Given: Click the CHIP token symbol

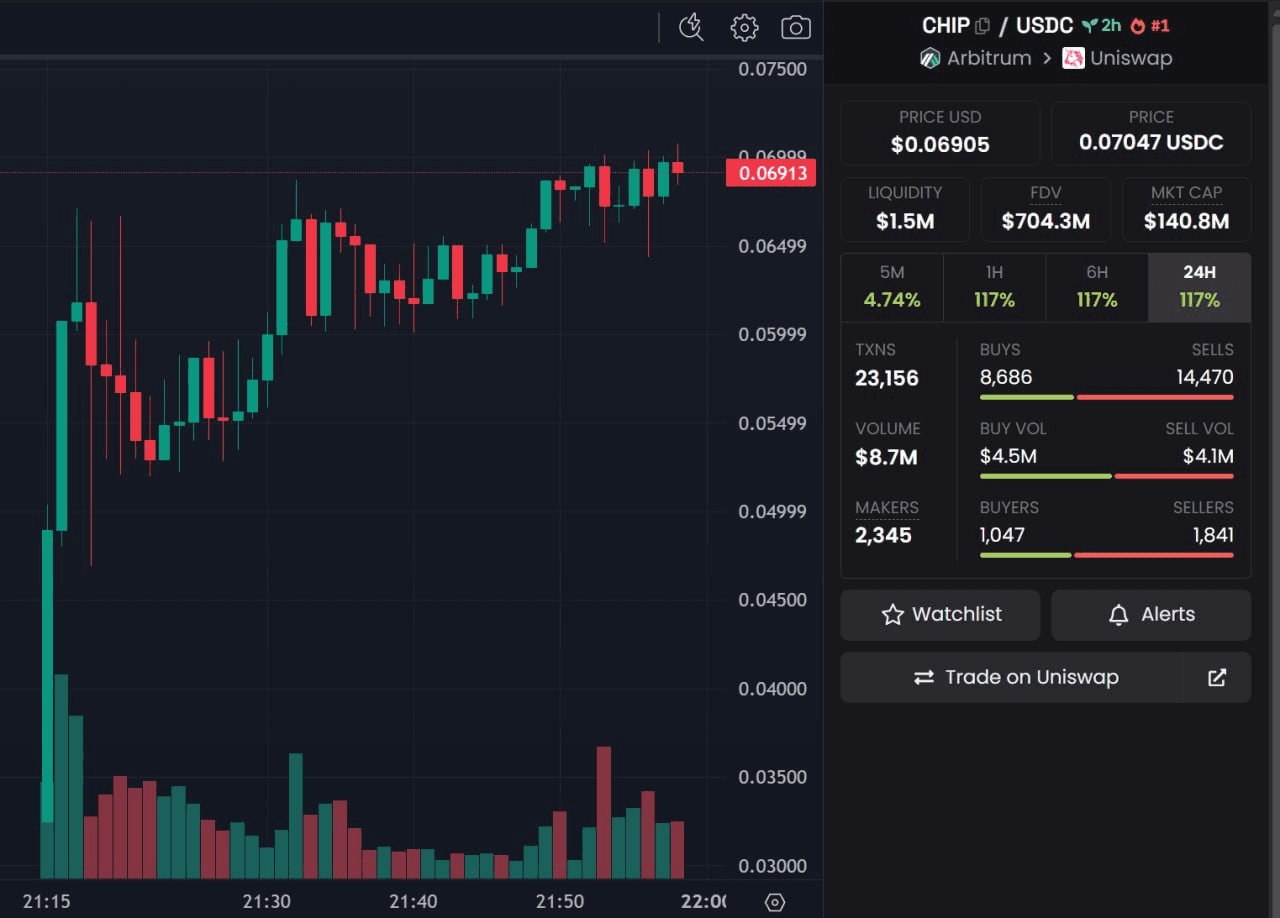Looking at the screenshot, I should click(x=946, y=26).
